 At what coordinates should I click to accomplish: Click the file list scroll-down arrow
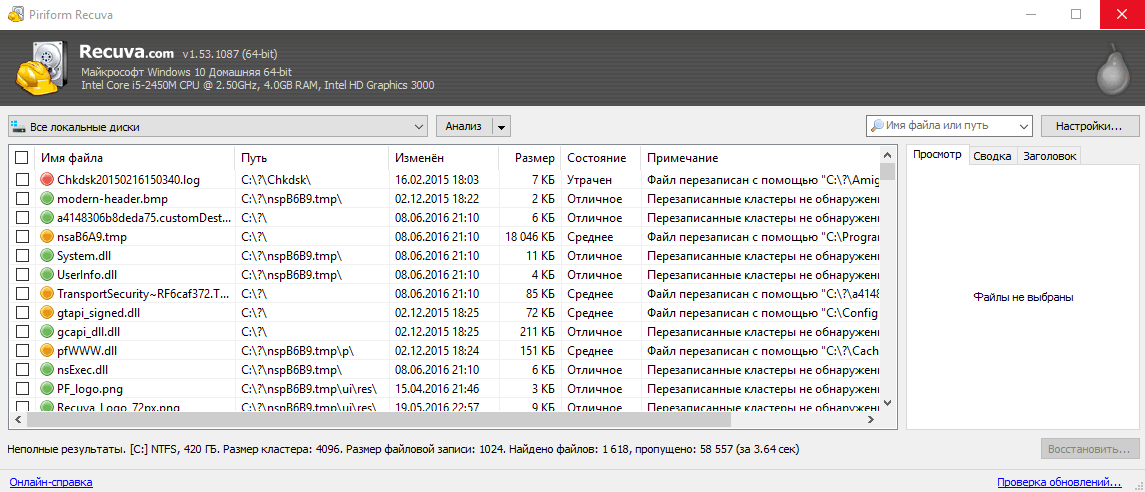tap(887, 402)
